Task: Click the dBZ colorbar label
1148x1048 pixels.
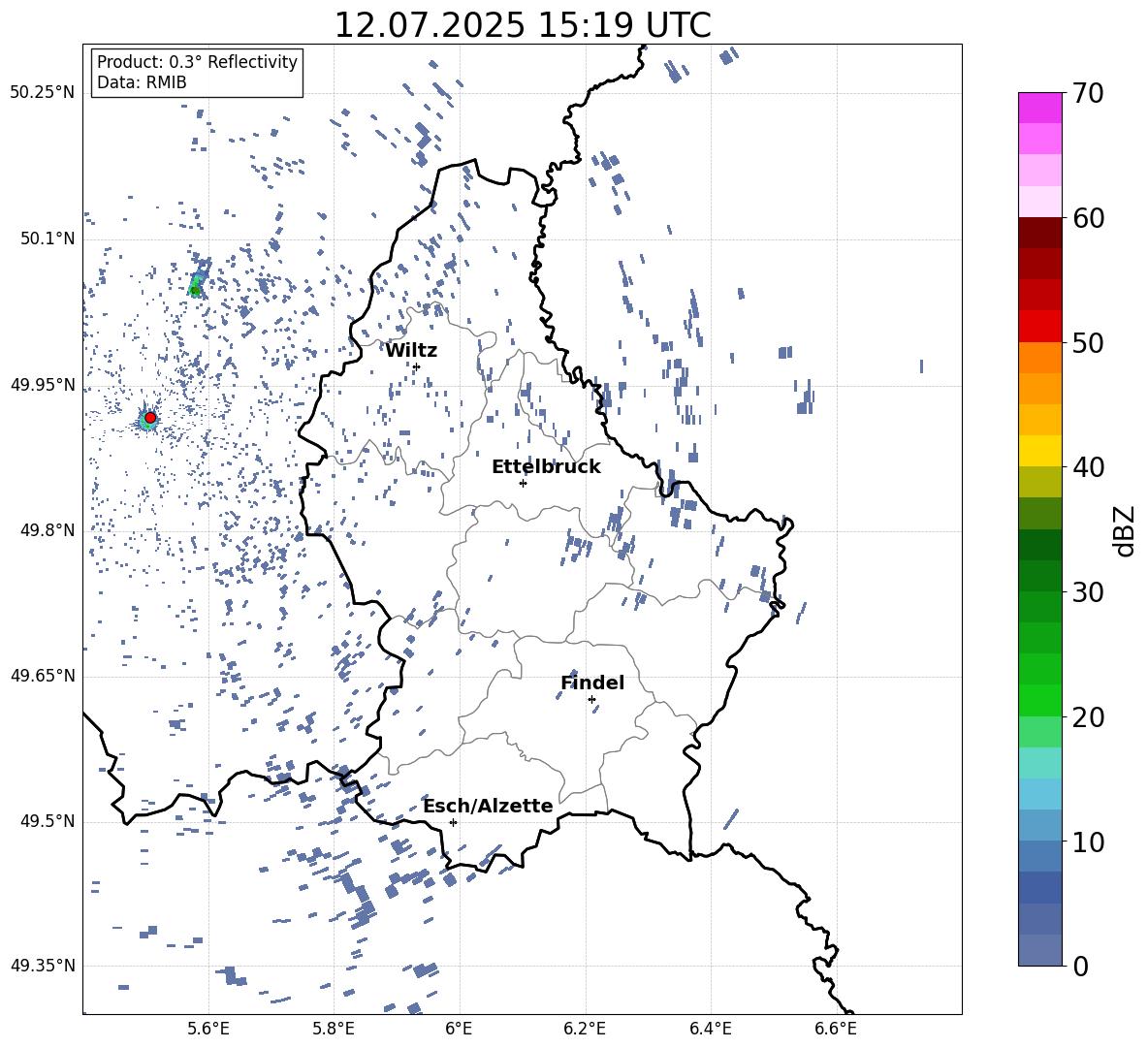Action: pyautogui.click(x=1125, y=530)
